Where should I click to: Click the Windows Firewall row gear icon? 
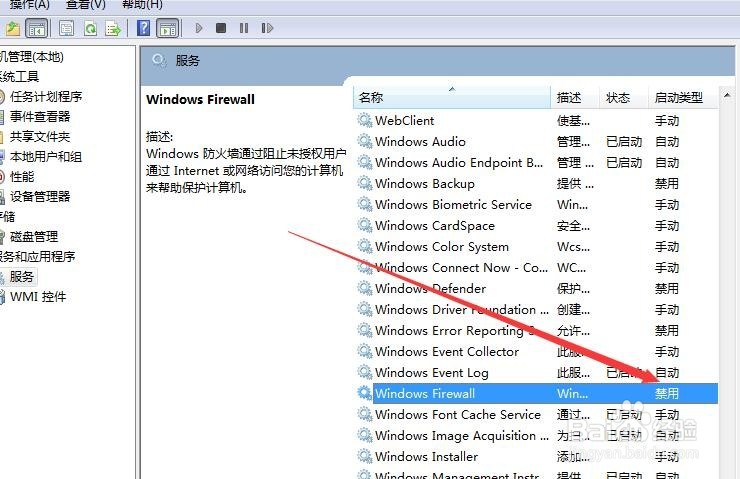pos(364,393)
